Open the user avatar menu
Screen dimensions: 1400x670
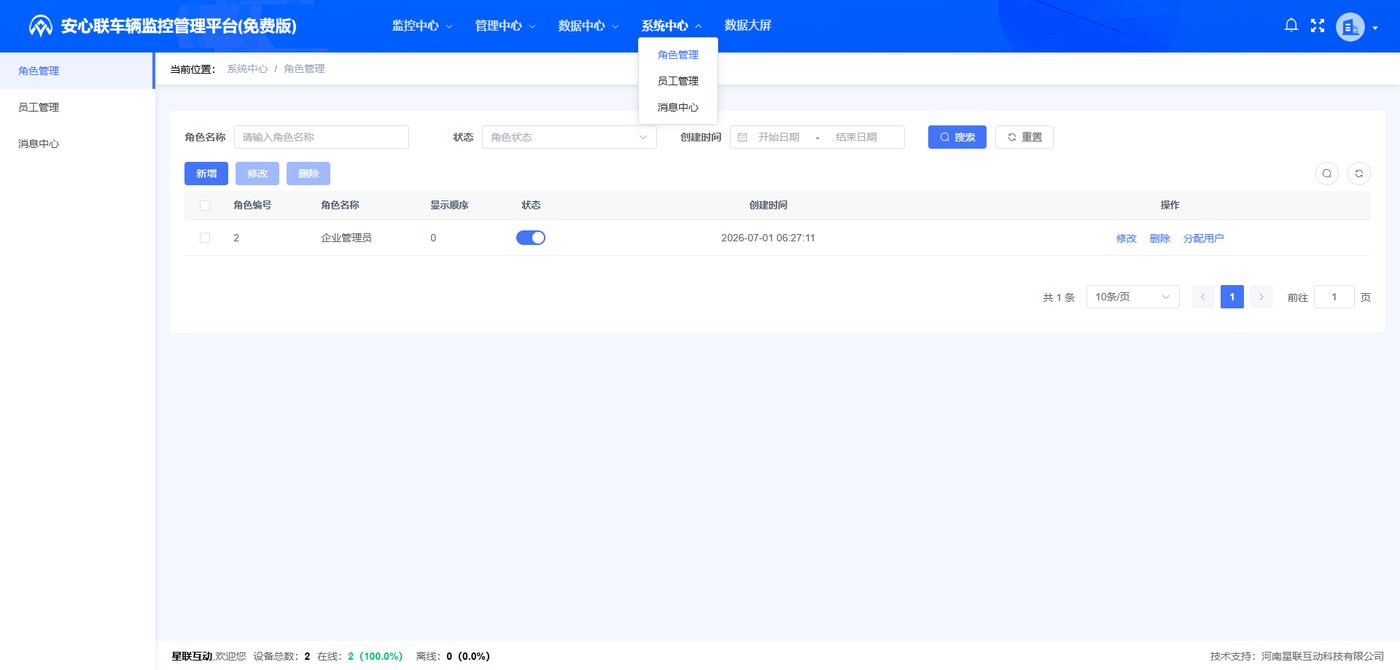coord(1350,27)
